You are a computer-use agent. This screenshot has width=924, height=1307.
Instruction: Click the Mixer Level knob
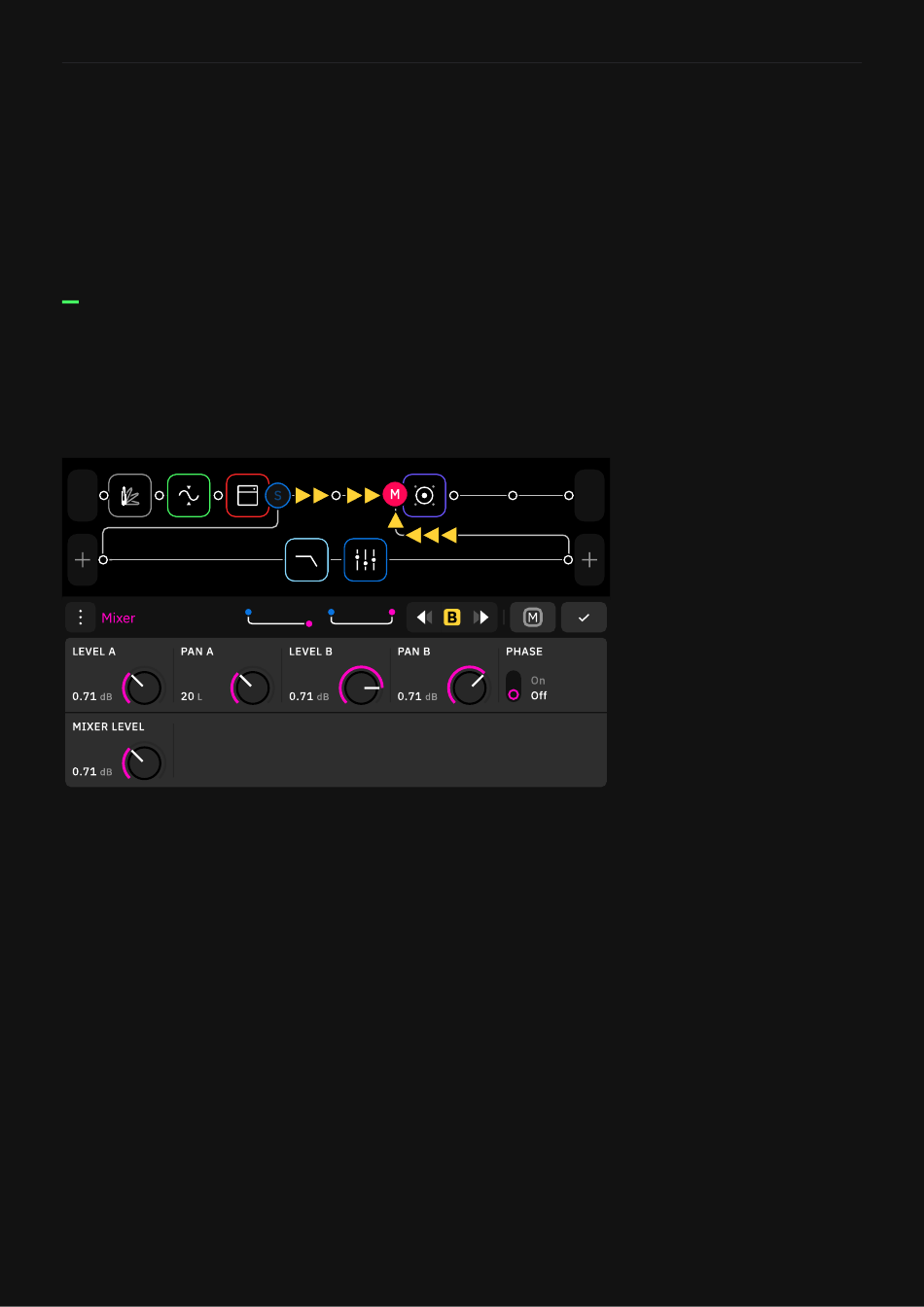[x=144, y=762]
